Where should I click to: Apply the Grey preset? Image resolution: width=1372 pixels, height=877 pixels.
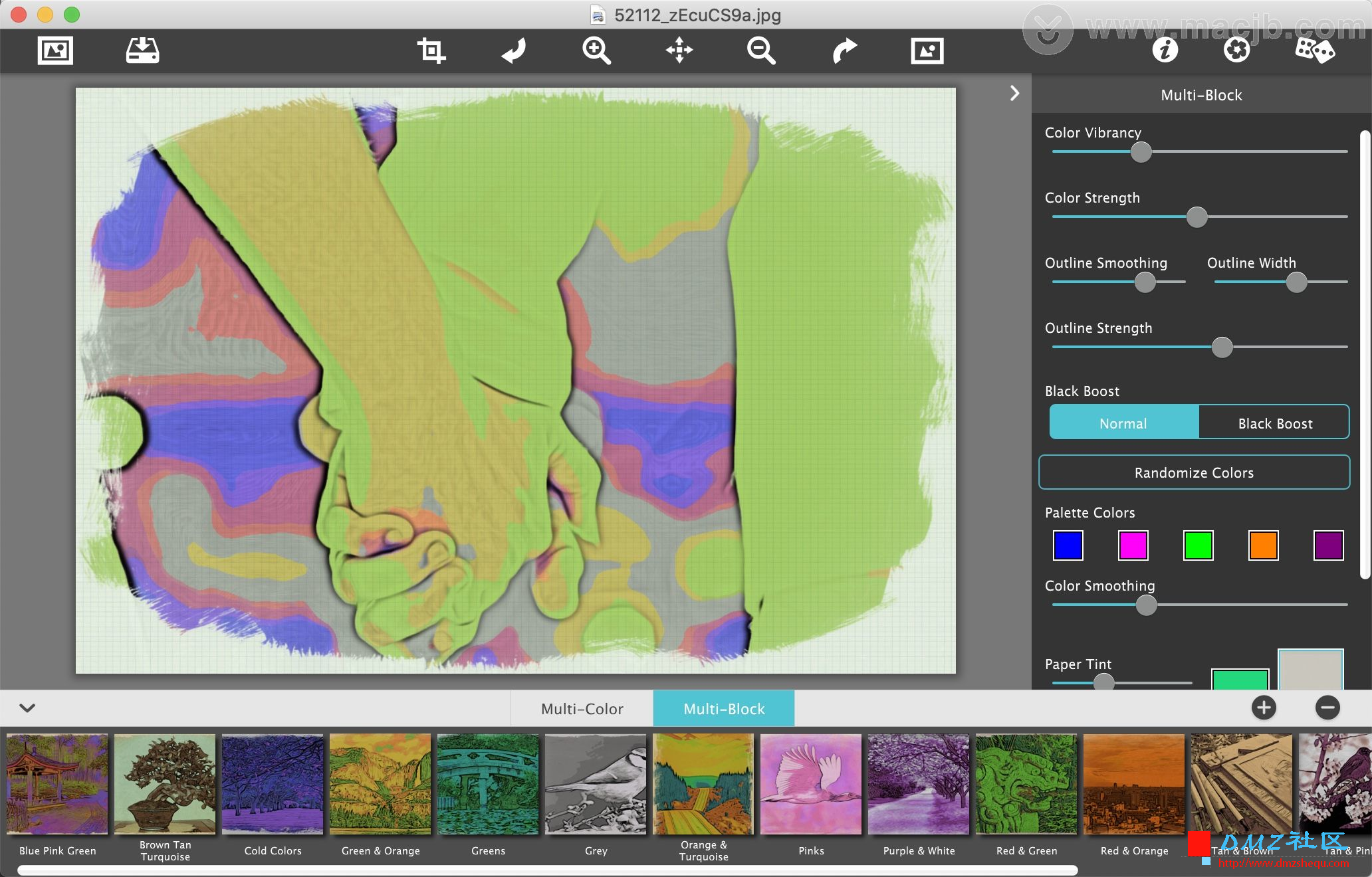[x=596, y=784]
